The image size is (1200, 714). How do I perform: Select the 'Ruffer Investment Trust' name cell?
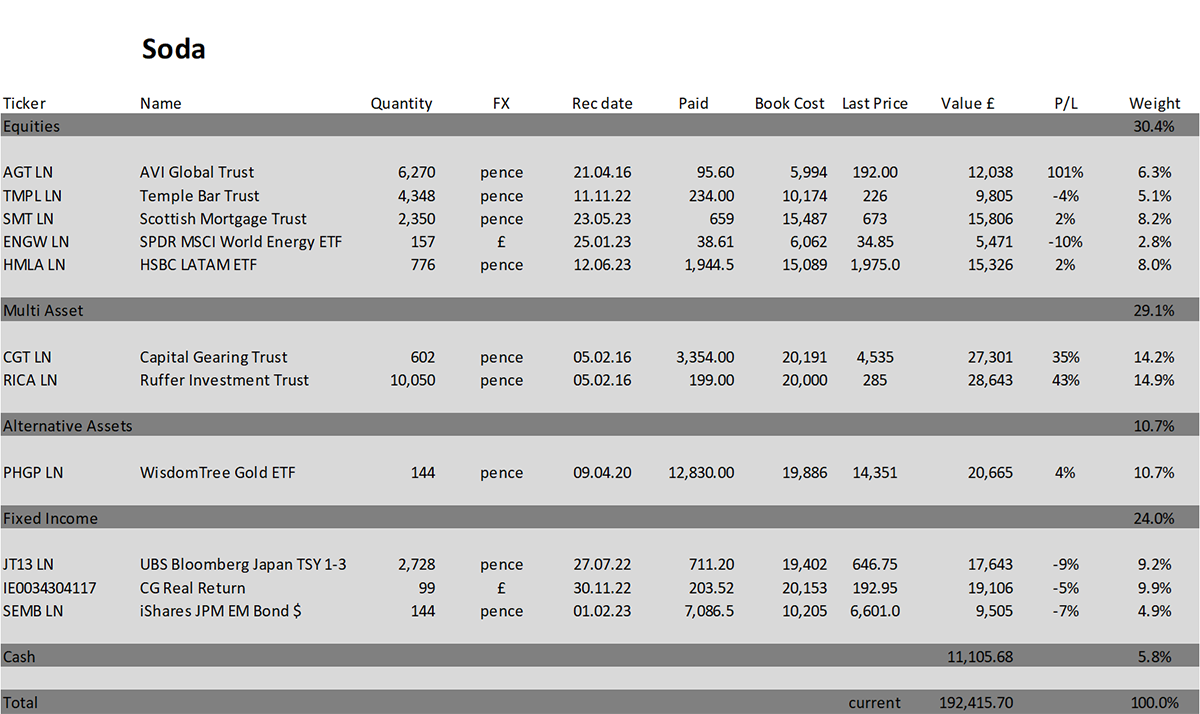pos(225,380)
